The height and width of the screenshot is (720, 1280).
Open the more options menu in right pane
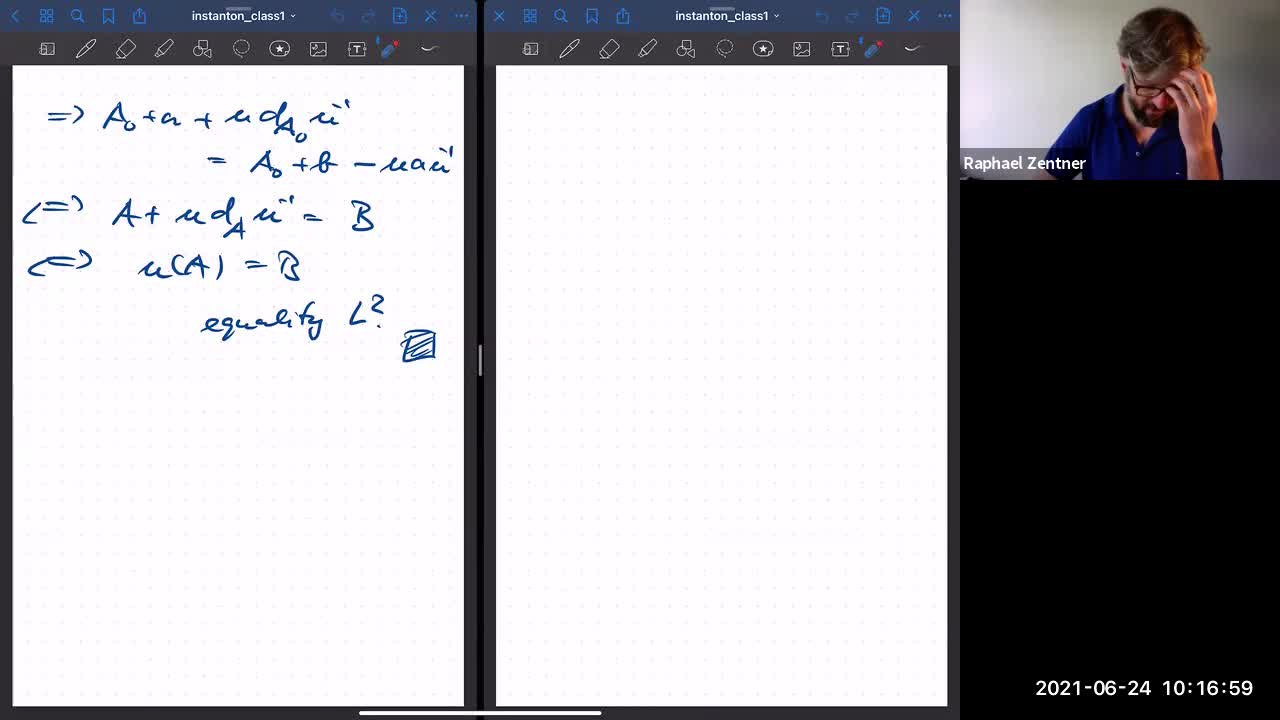(x=945, y=16)
